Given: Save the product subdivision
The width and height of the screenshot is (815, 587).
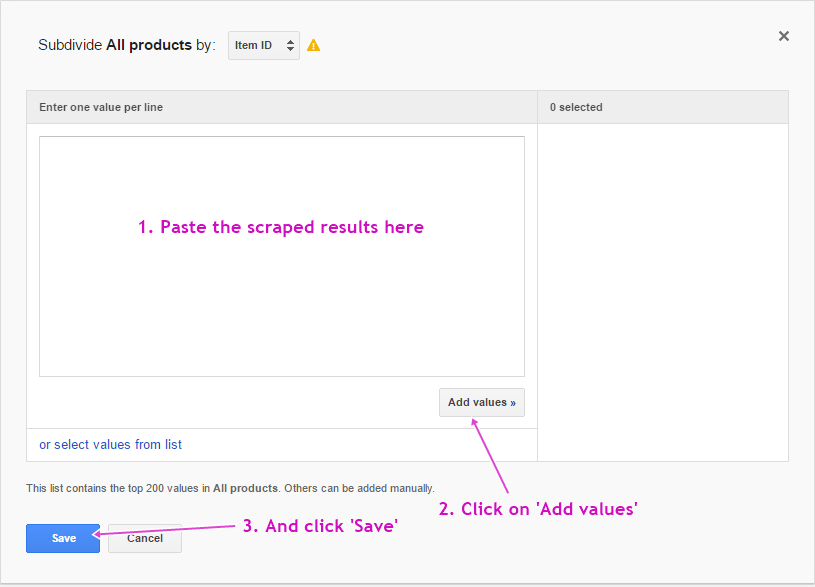Looking at the screenshot, I should [63, 538].
